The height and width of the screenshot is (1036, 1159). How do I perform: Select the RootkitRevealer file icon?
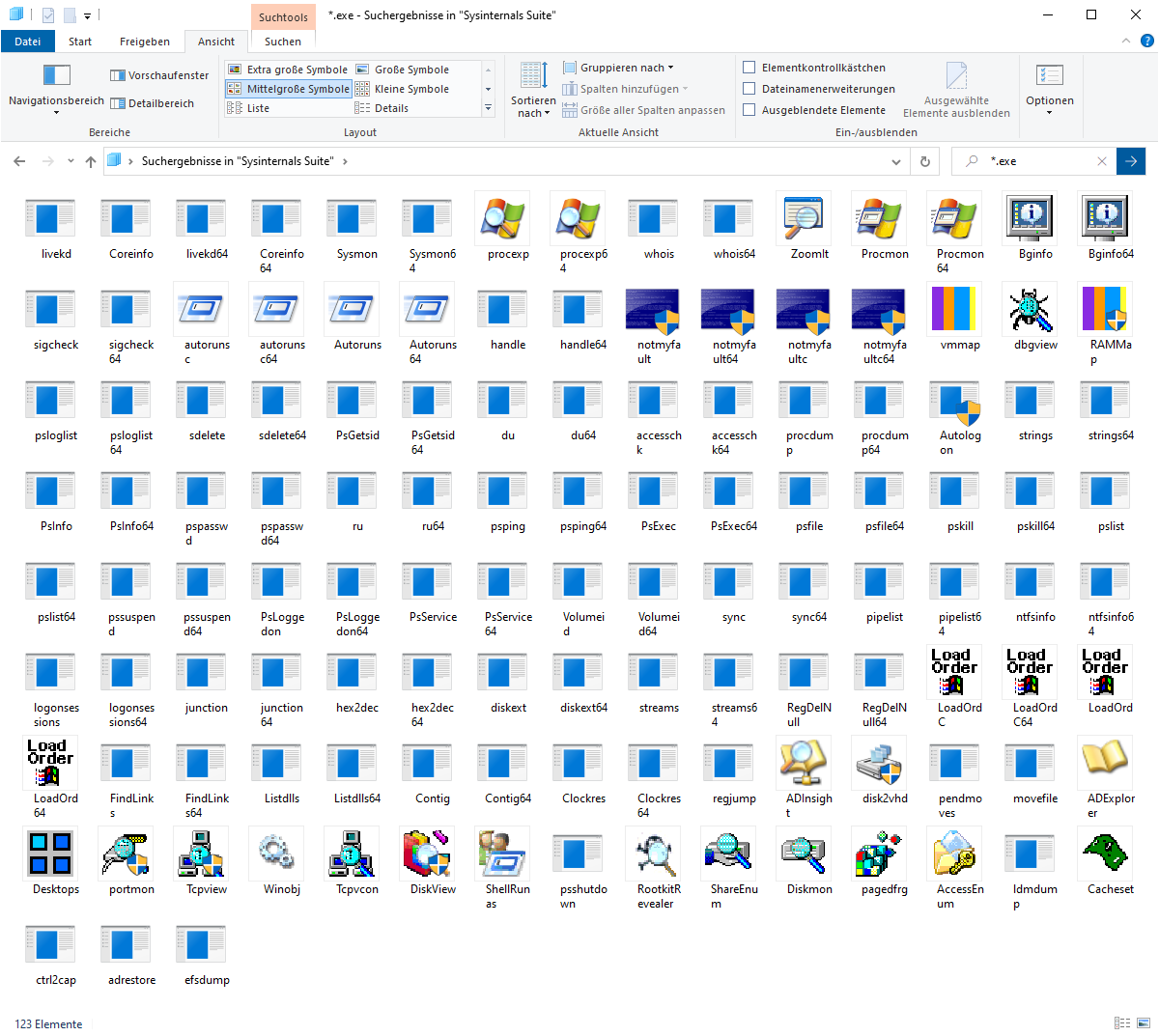[x=655, y=854]
